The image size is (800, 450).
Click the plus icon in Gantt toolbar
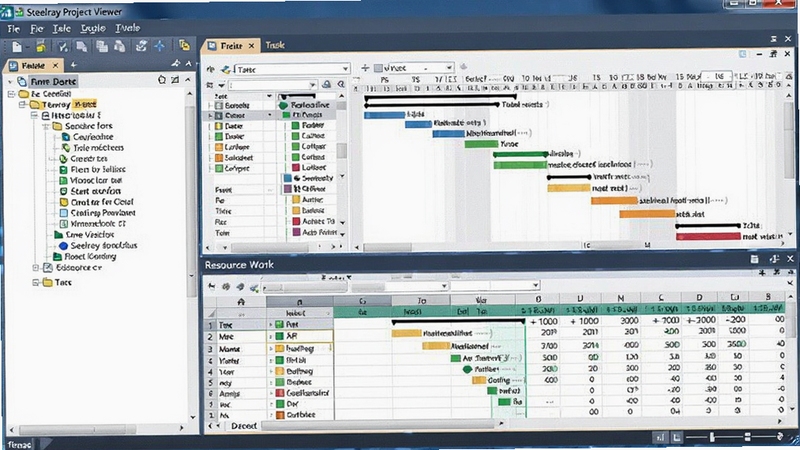coord(365,67)
